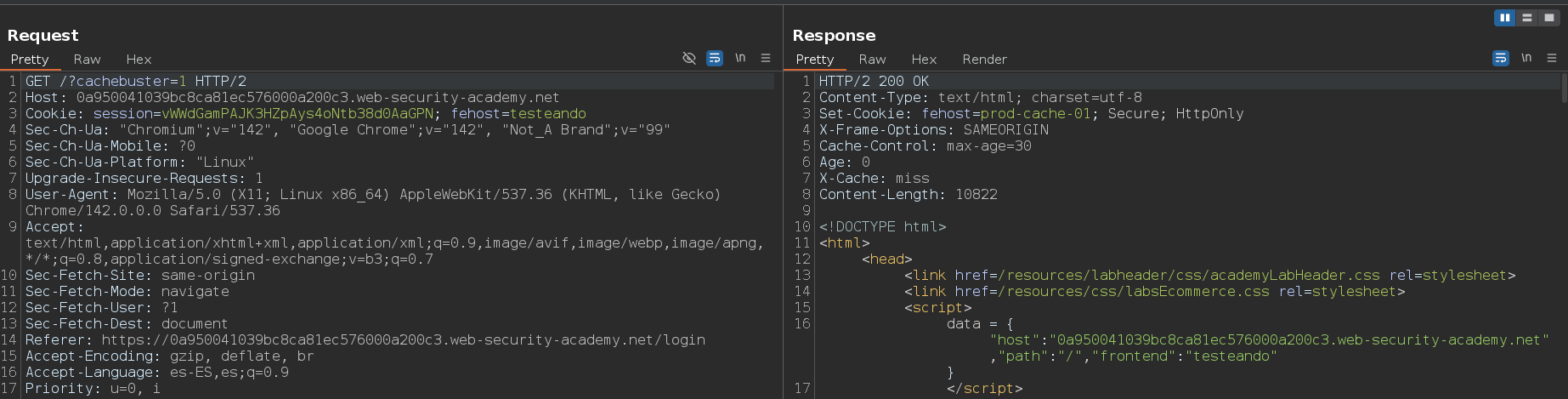The width and height of the screenshot is (1568, 399).
Task: Place cursor on the GET /?cachebuster=1 line
Action: point(136,82)
